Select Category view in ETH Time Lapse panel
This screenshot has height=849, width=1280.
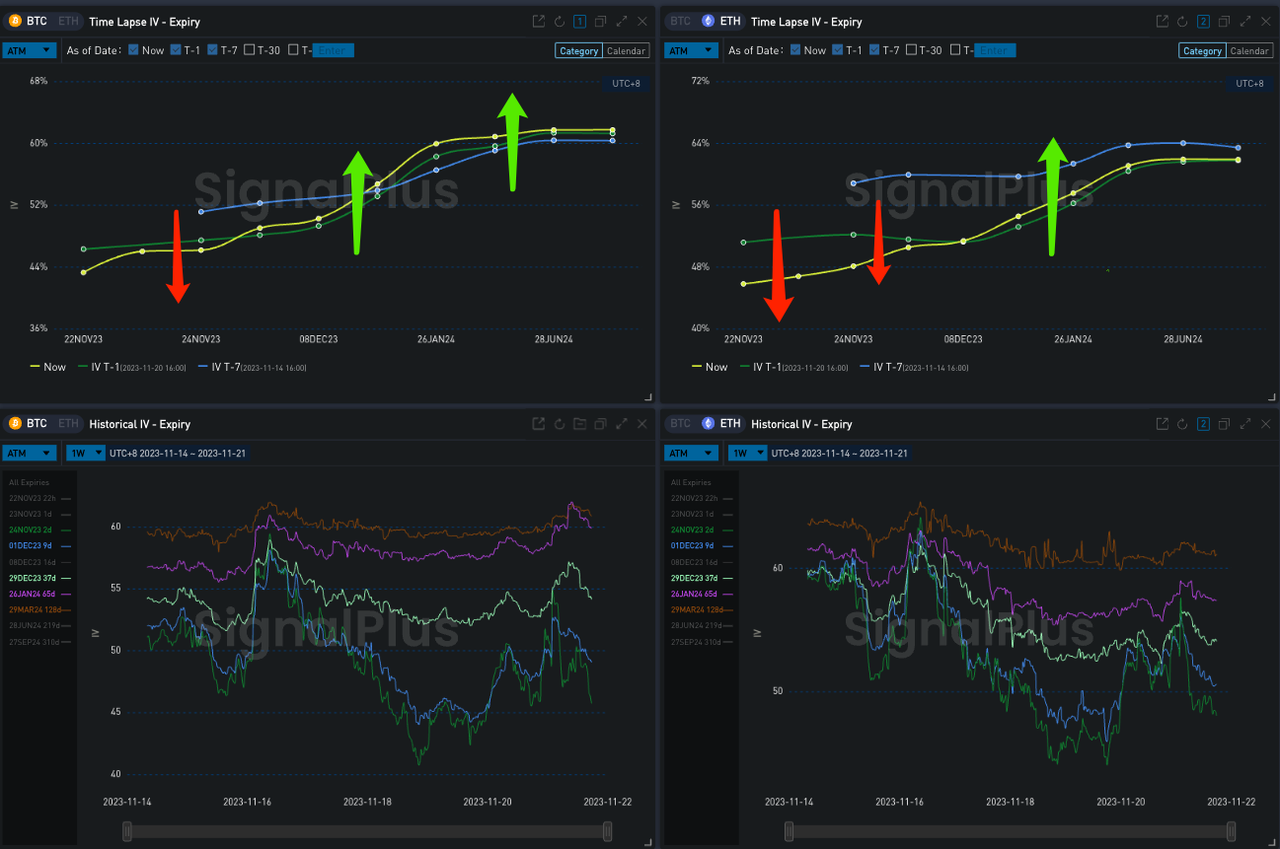click(x=1202, y=51)
